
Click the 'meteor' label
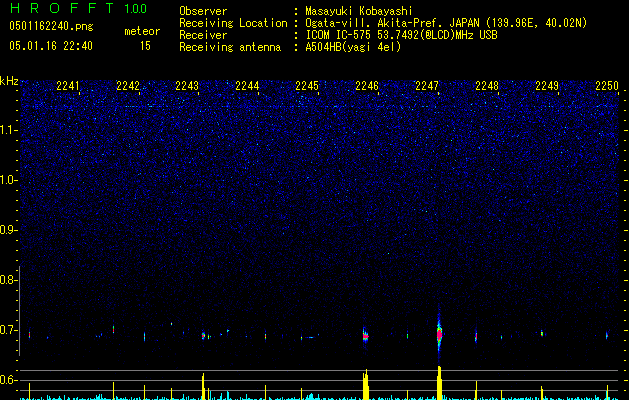coord(142,31)
